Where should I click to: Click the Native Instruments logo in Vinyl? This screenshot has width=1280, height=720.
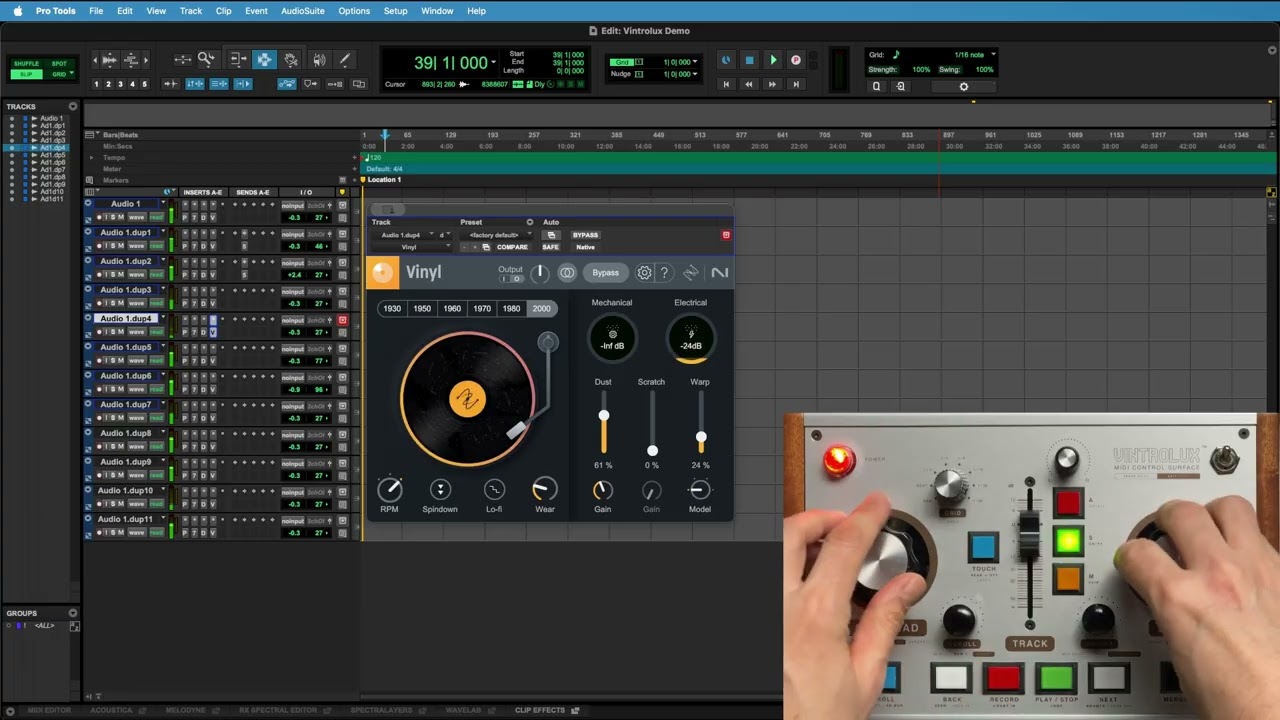[719, 272]
